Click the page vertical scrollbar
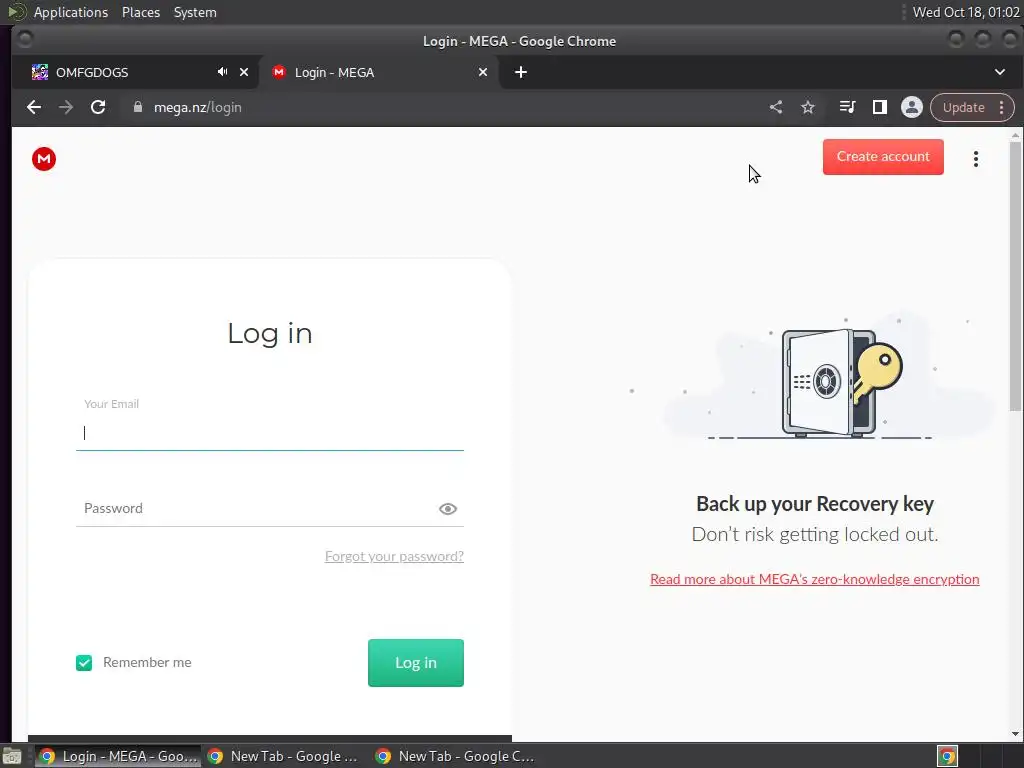The image size is (1024, 768). point(1015,276)
